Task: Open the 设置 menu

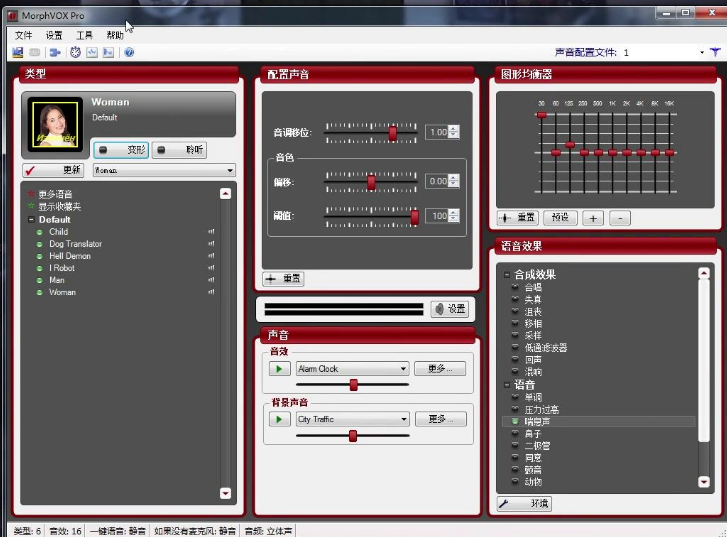Action: pos(54,35)
